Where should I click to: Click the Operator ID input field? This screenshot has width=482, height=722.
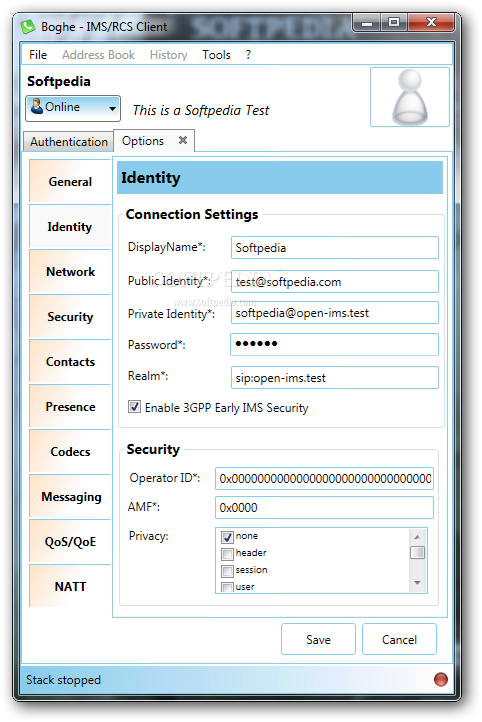(324, 478)
